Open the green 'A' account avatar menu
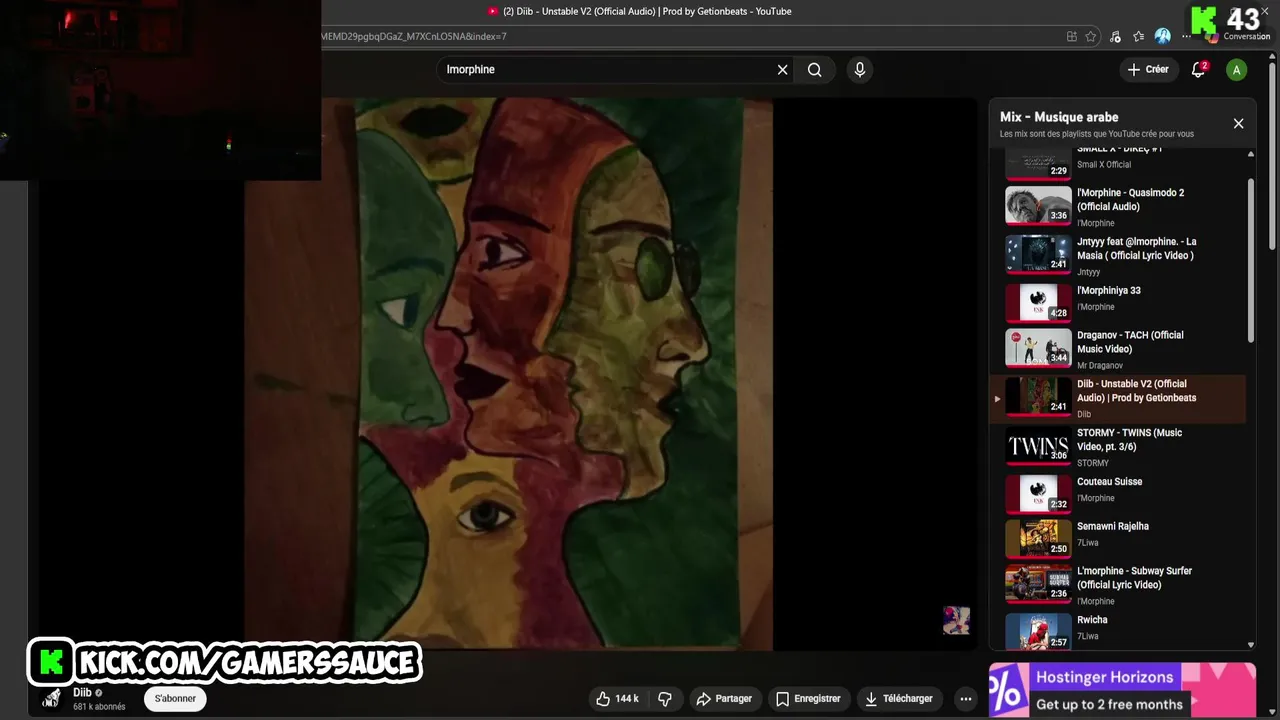1280x720 pixels. 1237,70
